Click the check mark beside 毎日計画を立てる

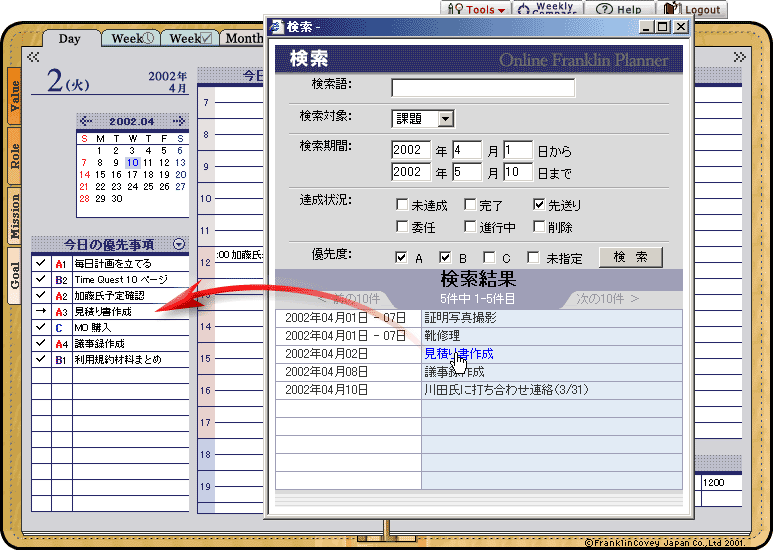click(41, 263)
